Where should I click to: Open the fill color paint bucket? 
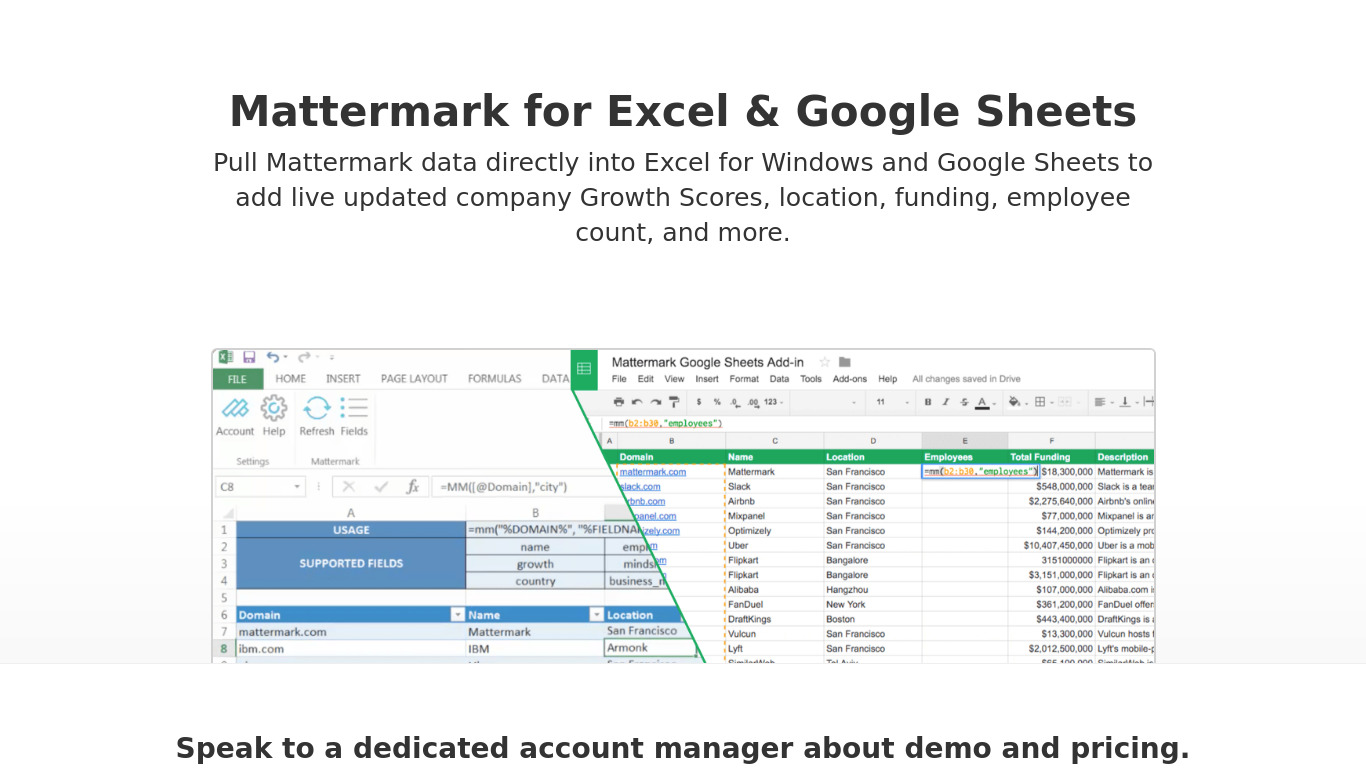(x=1015, y=402)
